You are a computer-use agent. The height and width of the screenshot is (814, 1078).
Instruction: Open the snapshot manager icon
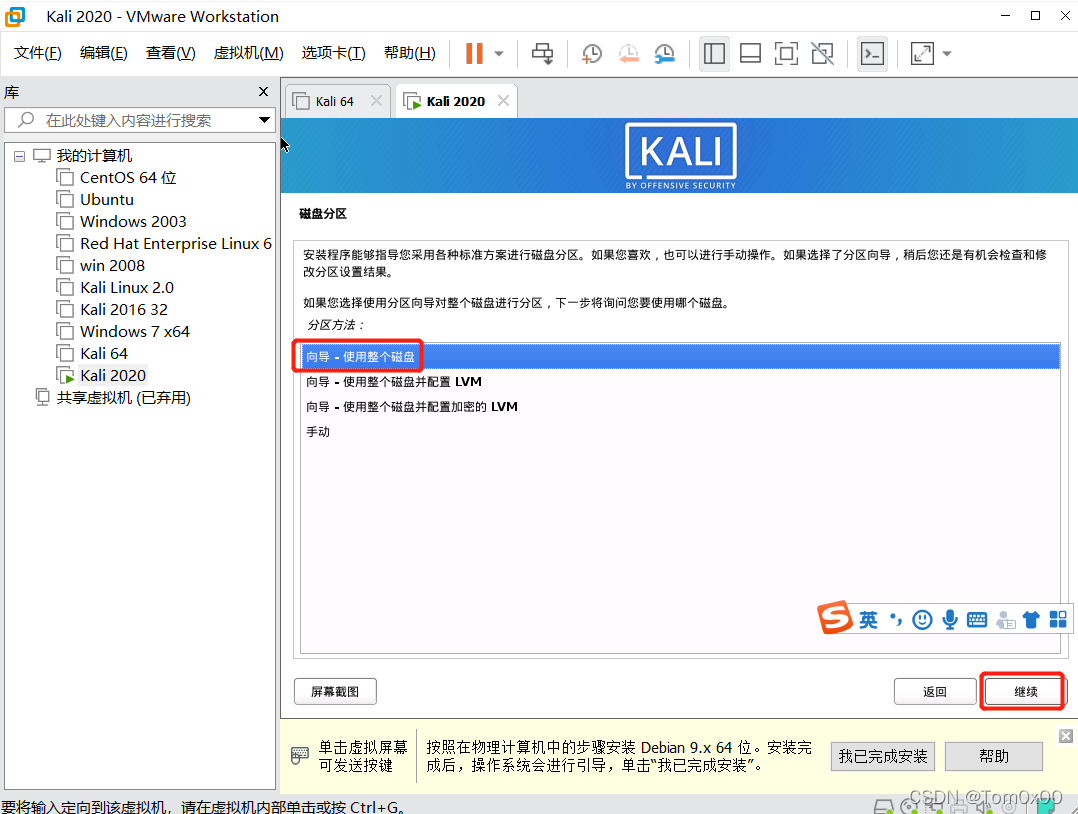(664, 54)
